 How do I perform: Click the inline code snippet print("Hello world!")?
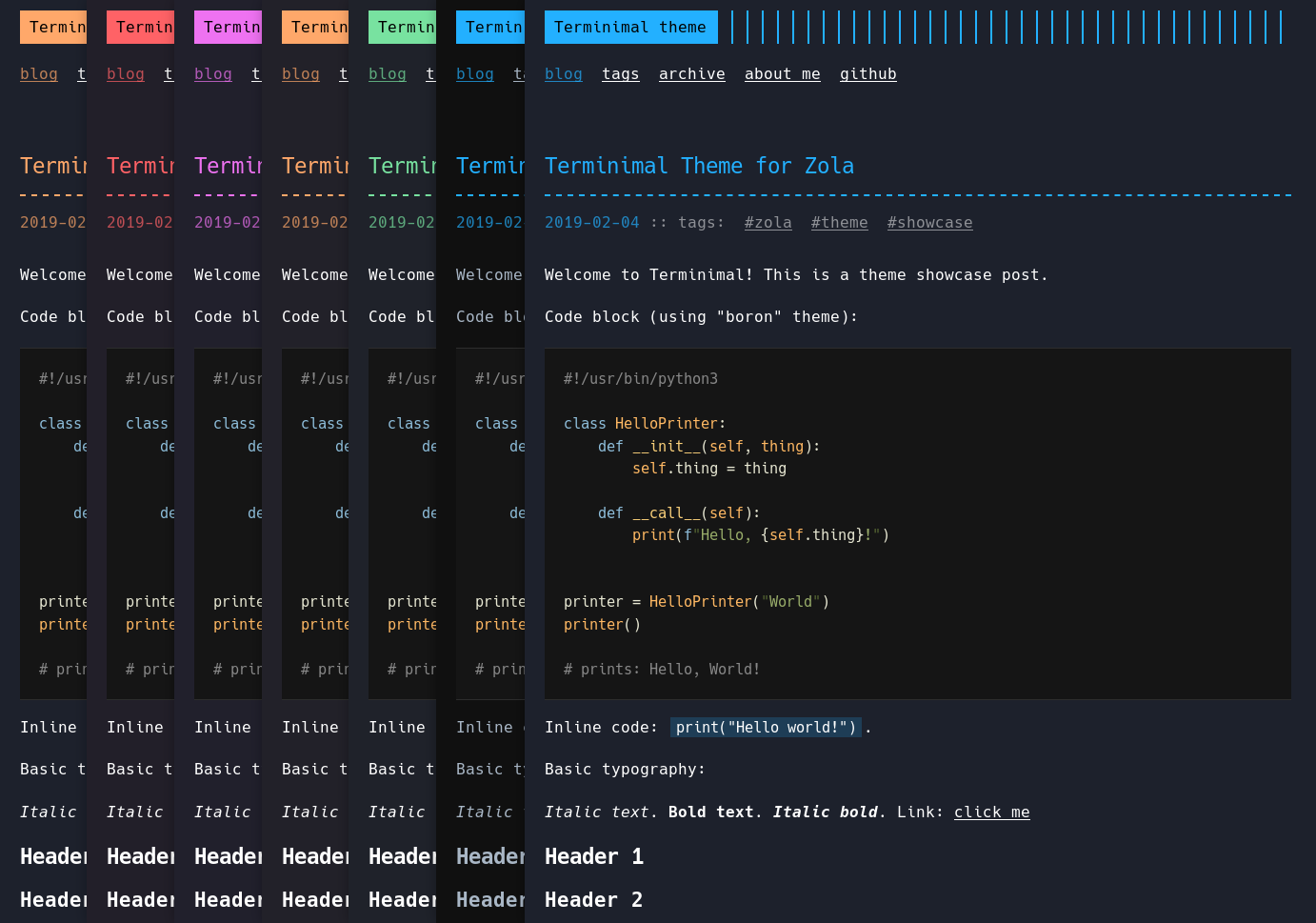(x=766, y=727)
